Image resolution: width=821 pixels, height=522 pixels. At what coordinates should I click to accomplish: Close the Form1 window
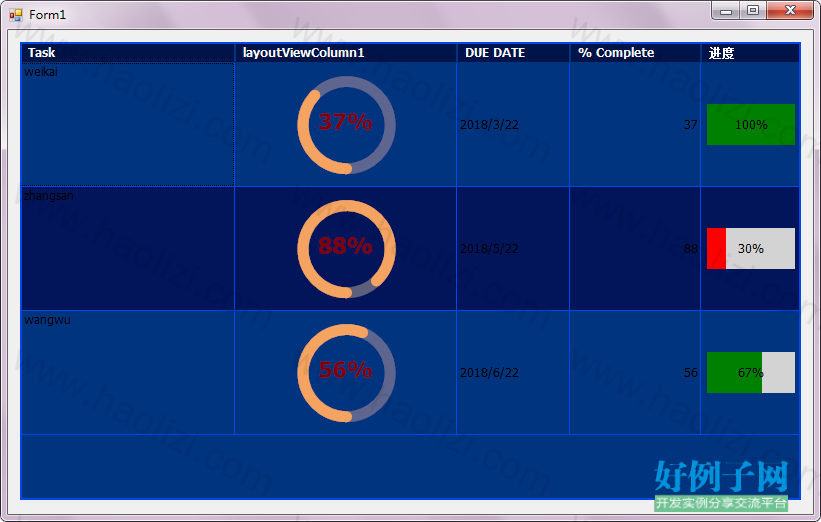point(790,10)
